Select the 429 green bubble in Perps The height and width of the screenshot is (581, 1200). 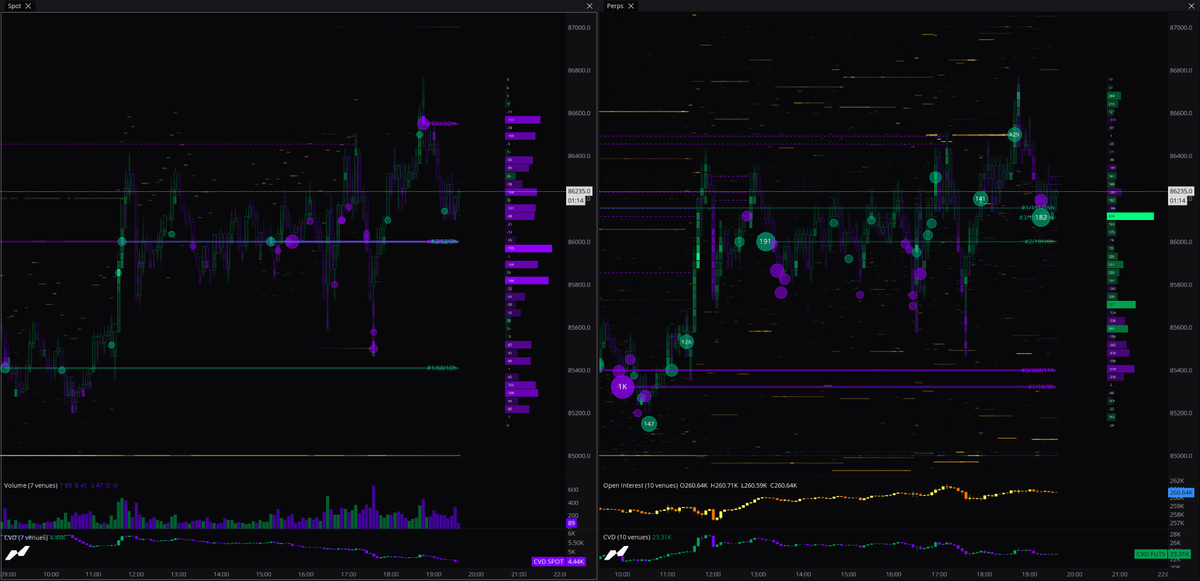tap(1014, 134)
